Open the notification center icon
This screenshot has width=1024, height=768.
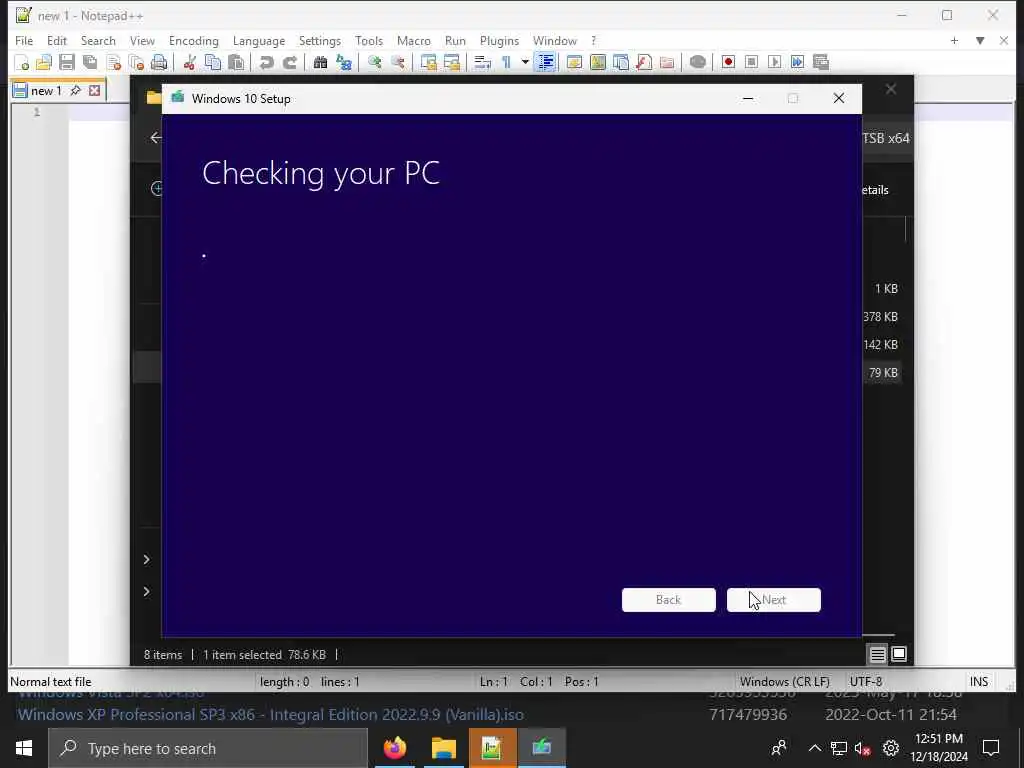(x=991, y=748)
